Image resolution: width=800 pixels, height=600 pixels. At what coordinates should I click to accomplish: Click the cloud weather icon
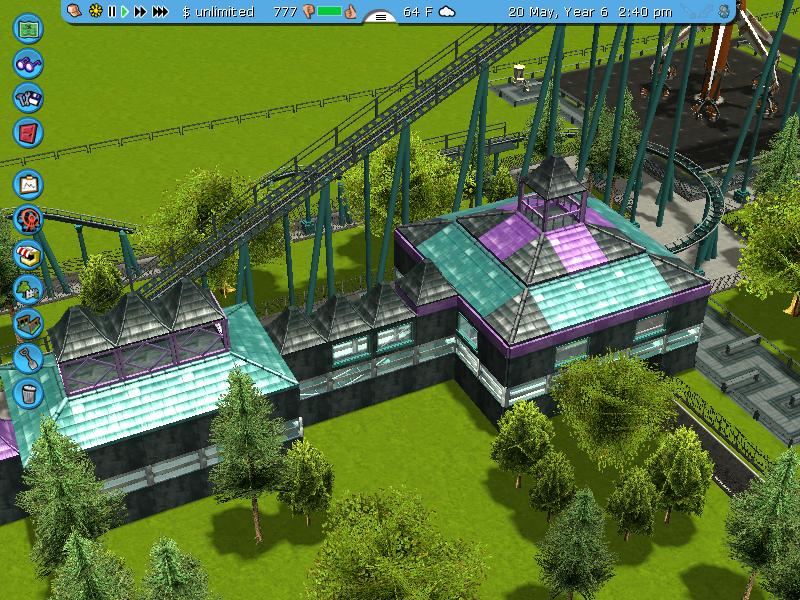pyautogui.click(x=447, y=12)
